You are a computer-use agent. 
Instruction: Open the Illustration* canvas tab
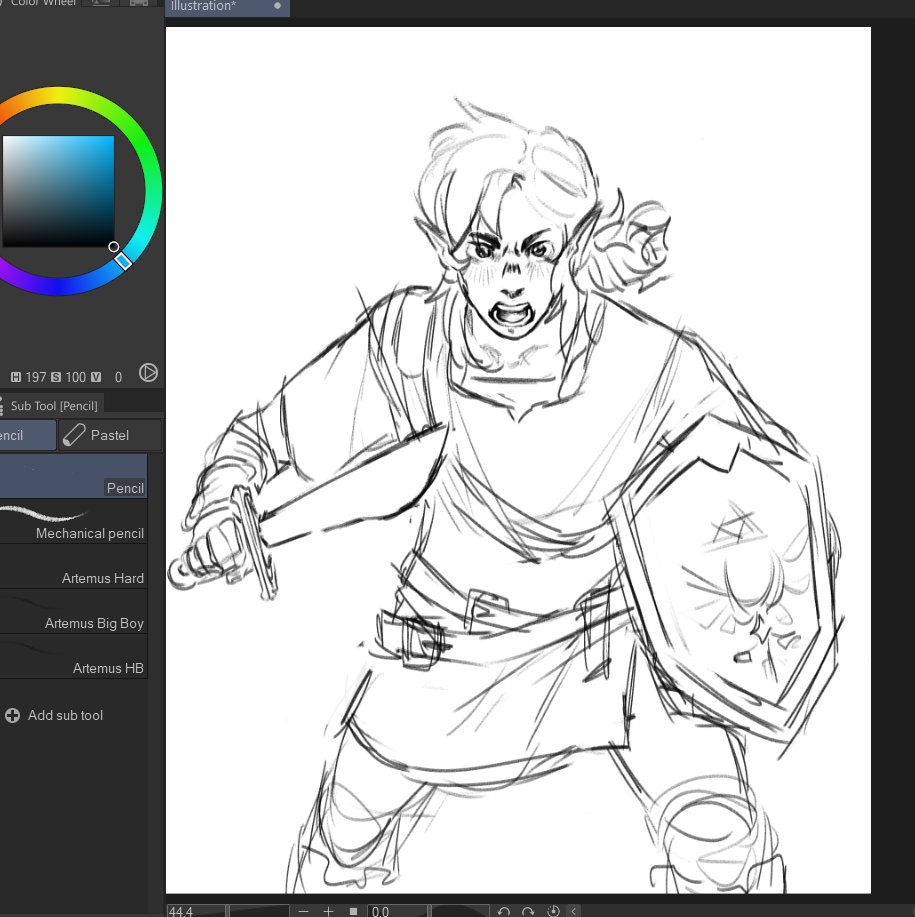(x=227, y=6)
